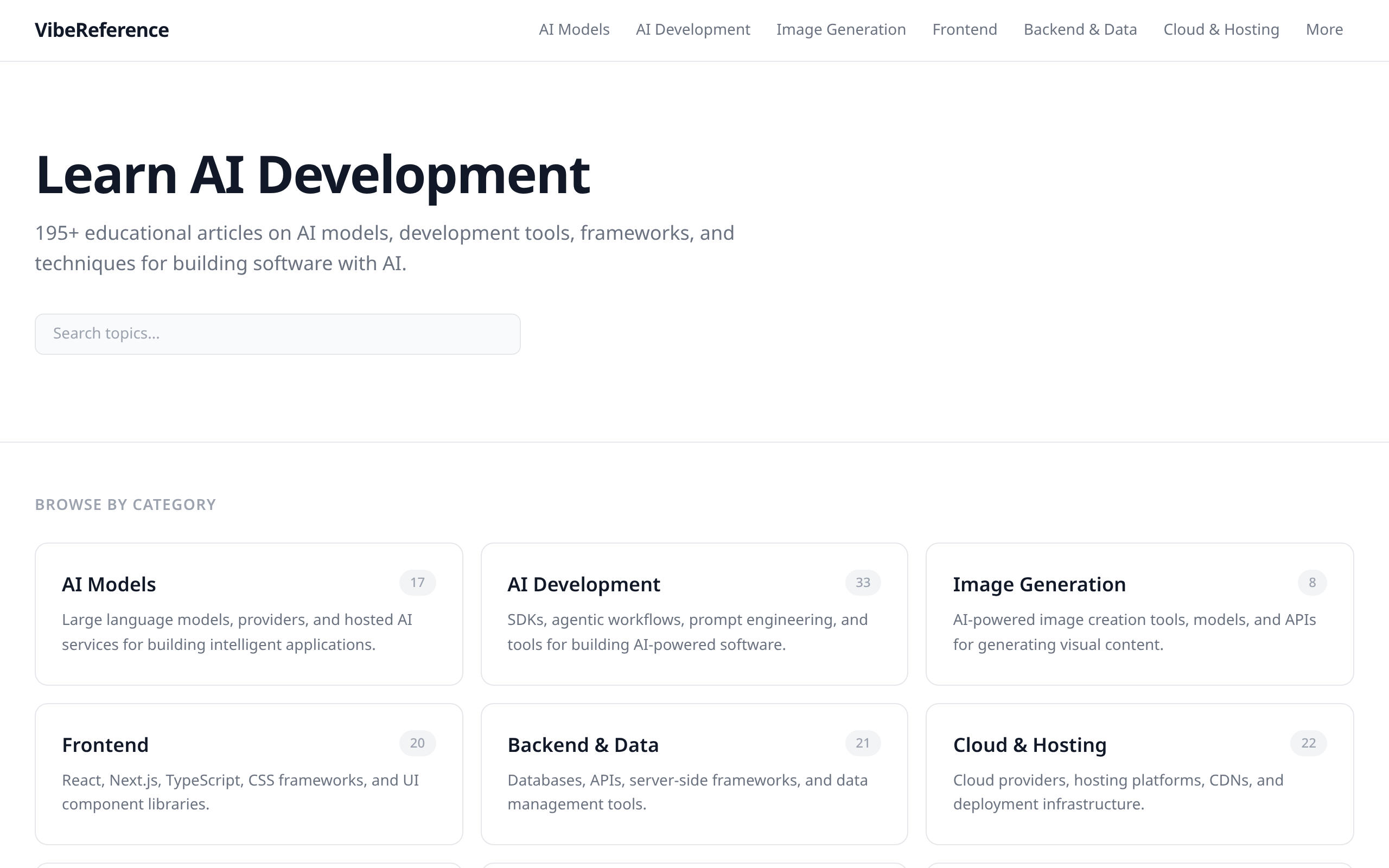1389x868 pixels.
Task: Click the 33 badge on AI Development
Action: [863, 583]
